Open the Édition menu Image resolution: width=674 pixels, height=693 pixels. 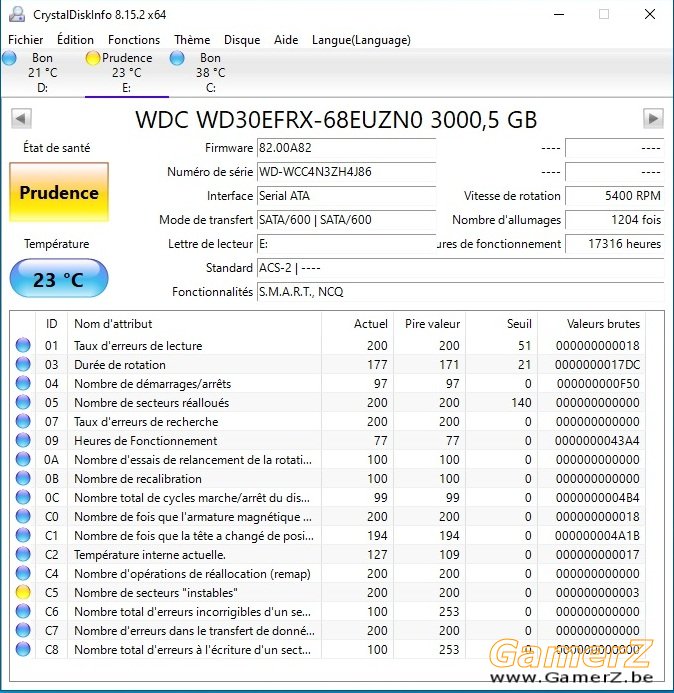click(76, 40)
